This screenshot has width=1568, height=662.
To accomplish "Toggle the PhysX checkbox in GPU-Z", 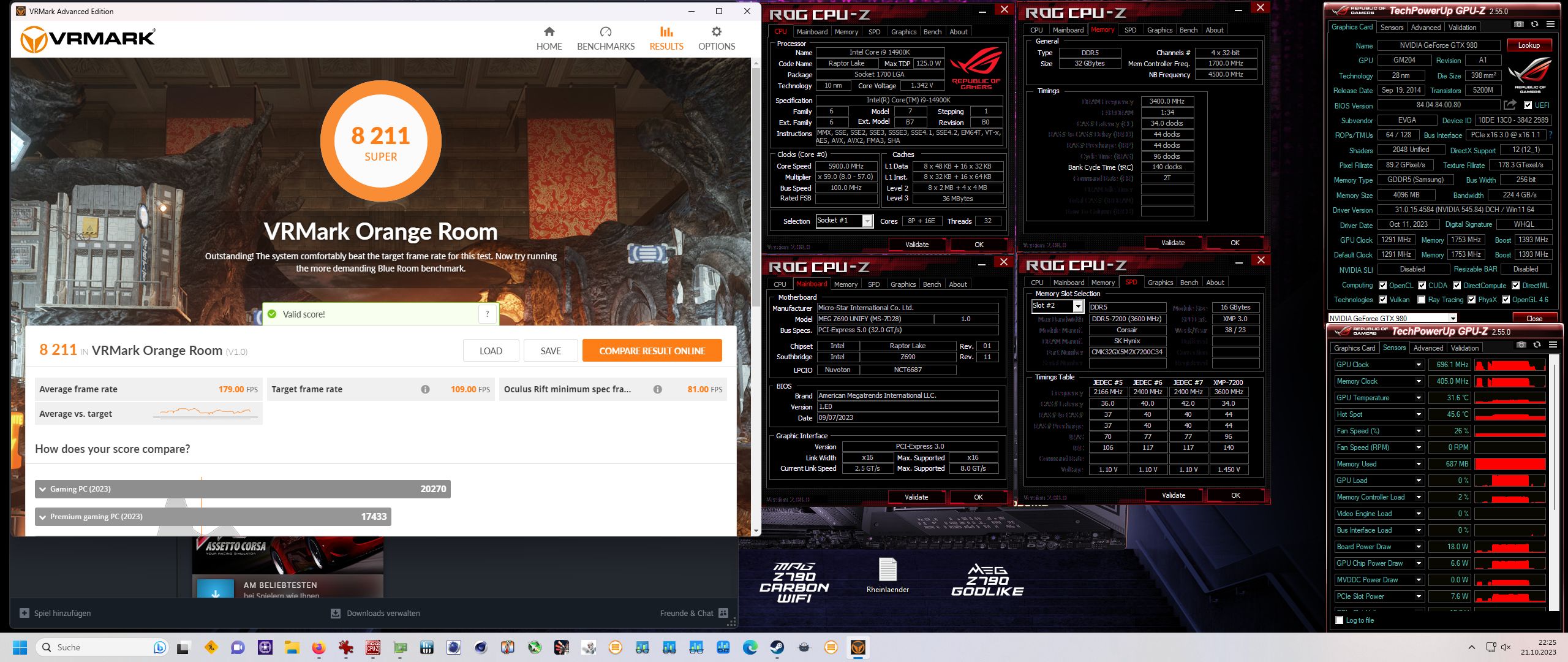I will pyautogui.click(x=1471, y=300).
